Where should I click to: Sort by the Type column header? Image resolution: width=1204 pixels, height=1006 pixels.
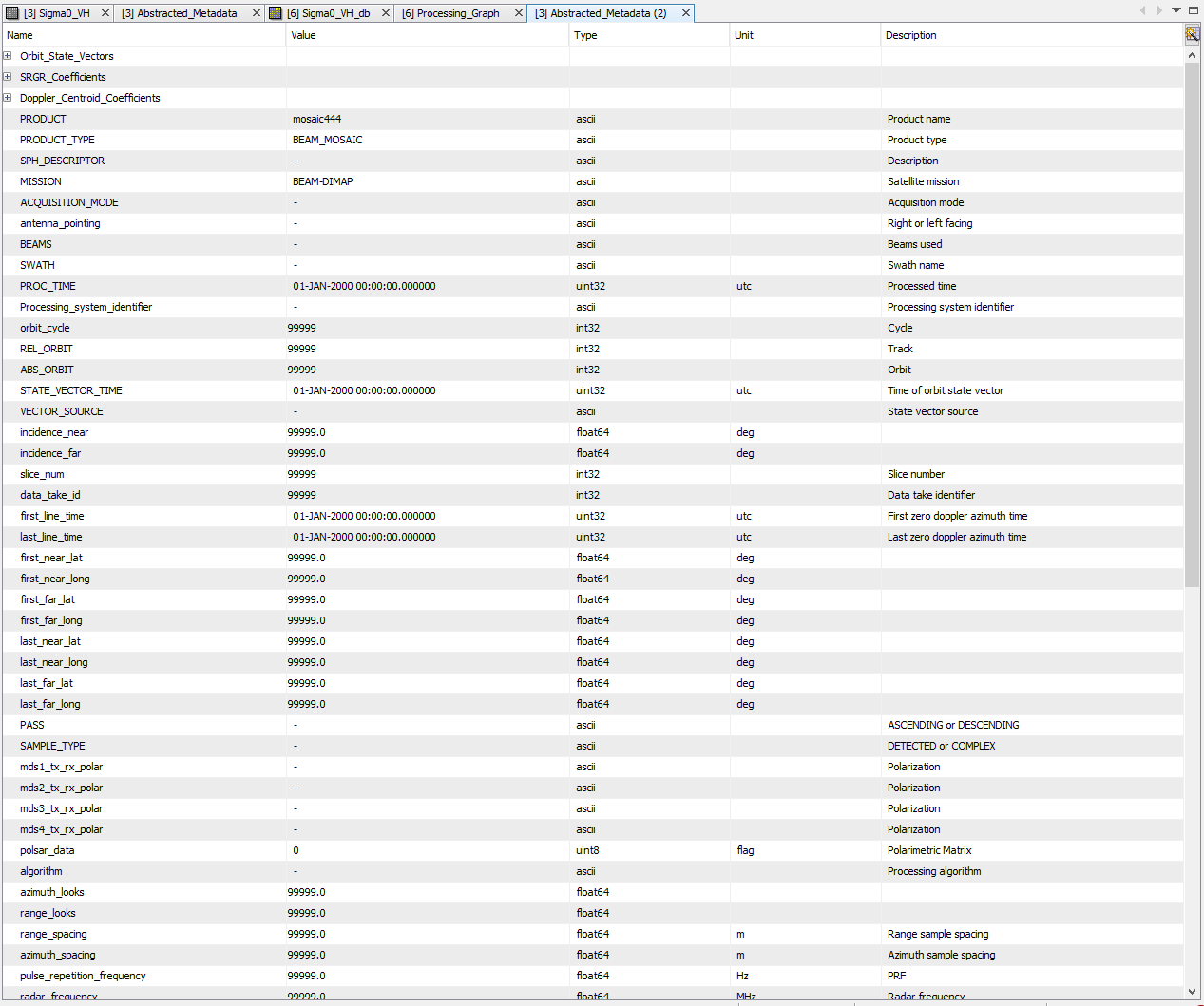click(650, 35)
